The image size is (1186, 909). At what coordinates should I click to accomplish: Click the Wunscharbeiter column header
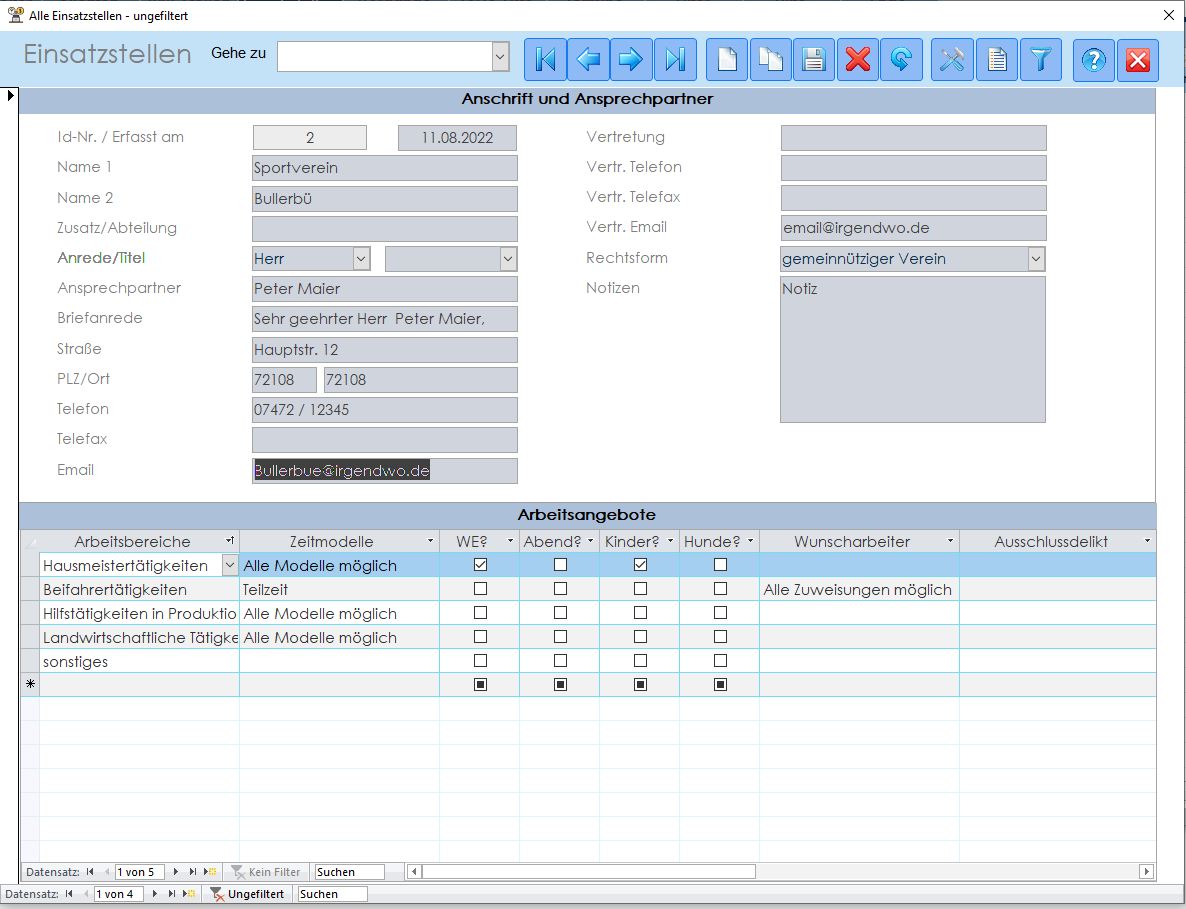852,541
